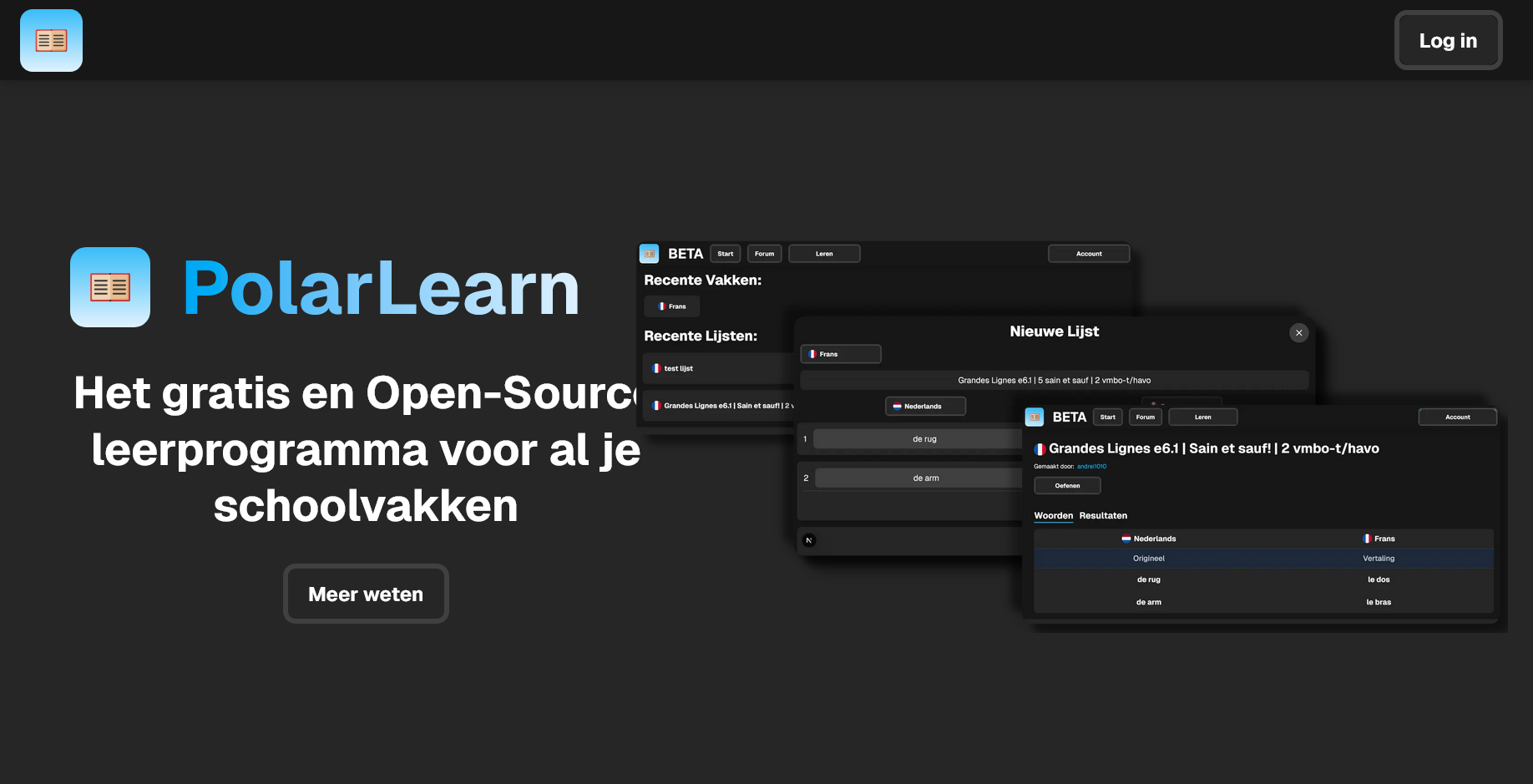Open the 'test lijst' recent list
This screenshot has height=784, width=1533.
[718, 368]
